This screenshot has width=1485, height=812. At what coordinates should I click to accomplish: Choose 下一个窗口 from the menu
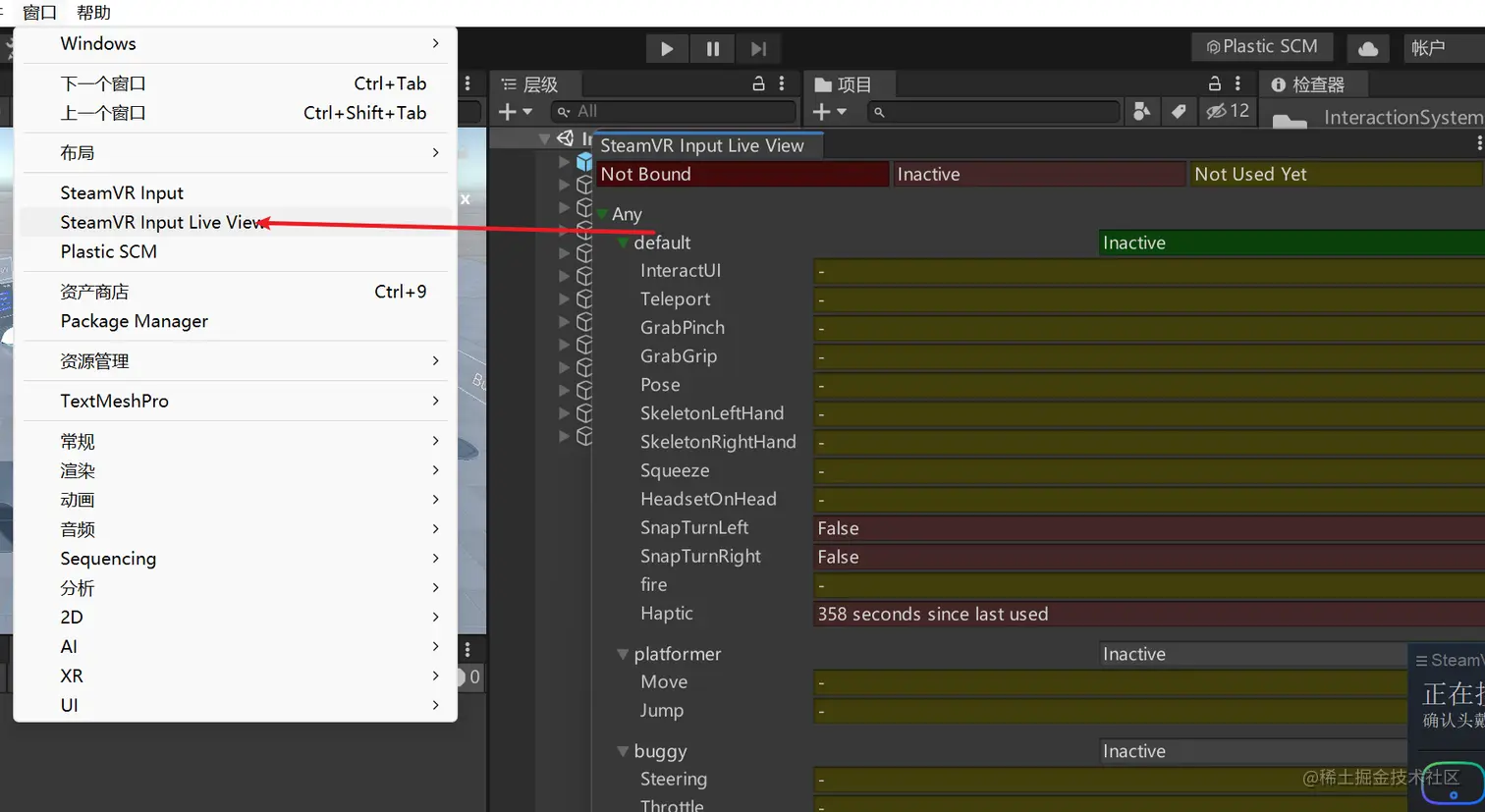pyautogui.click(x=236, y=83)
